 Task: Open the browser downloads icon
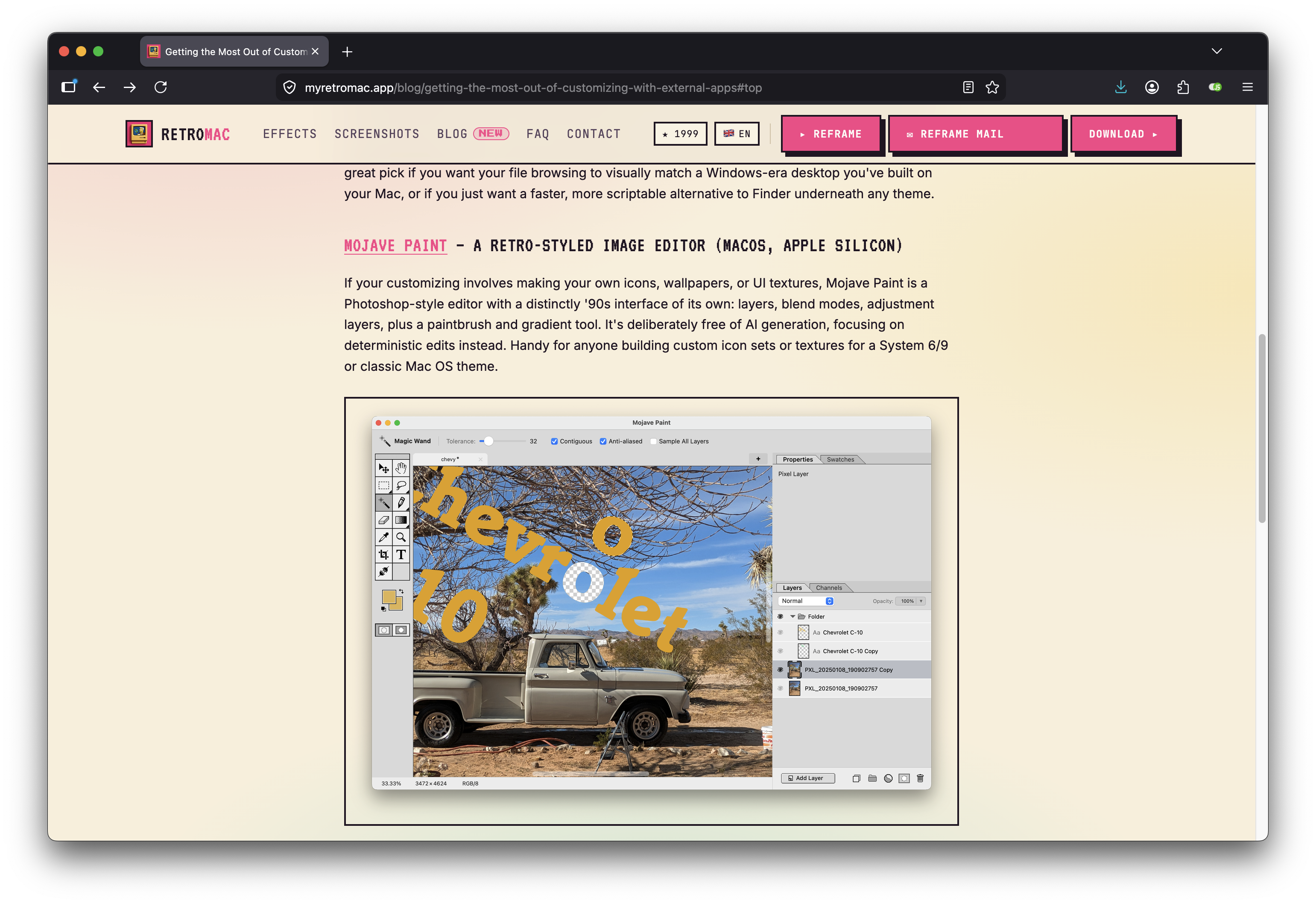[x=1120, y=87]
